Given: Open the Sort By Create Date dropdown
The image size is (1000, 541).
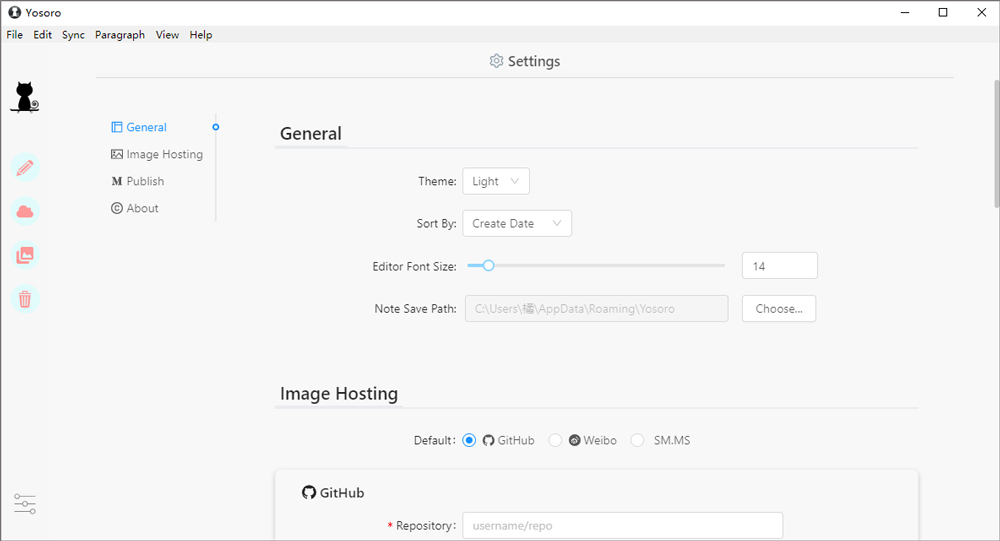Looking at the screenshot, I should [x=517, y=223].
